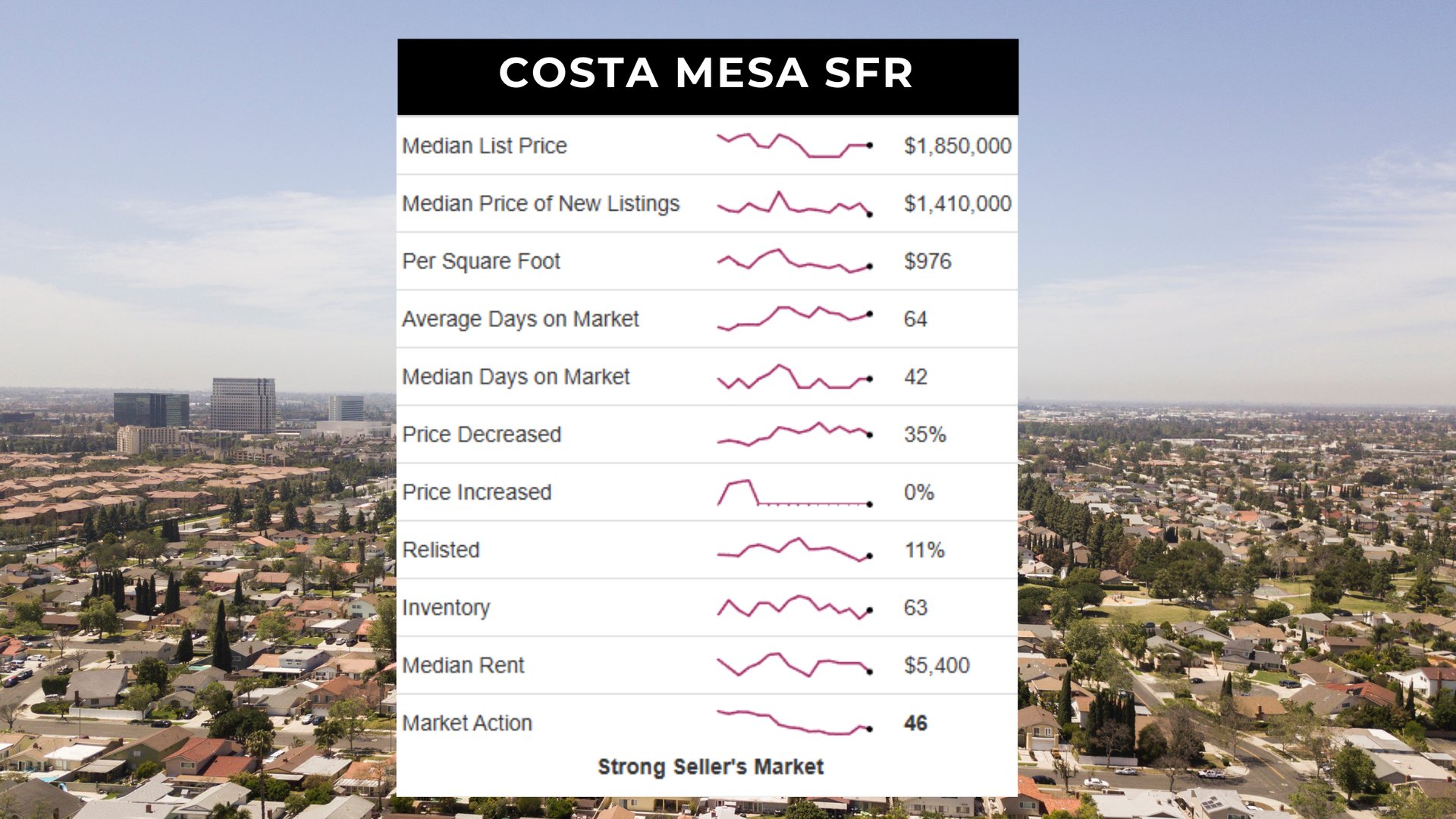Screen dimensions: 1456x819
Task: Click the Strong Seller's Market text
Action: [x=711, y=767]
